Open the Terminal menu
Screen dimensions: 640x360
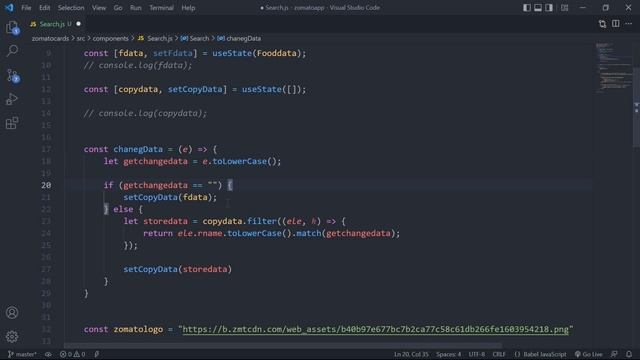(161, 8)
